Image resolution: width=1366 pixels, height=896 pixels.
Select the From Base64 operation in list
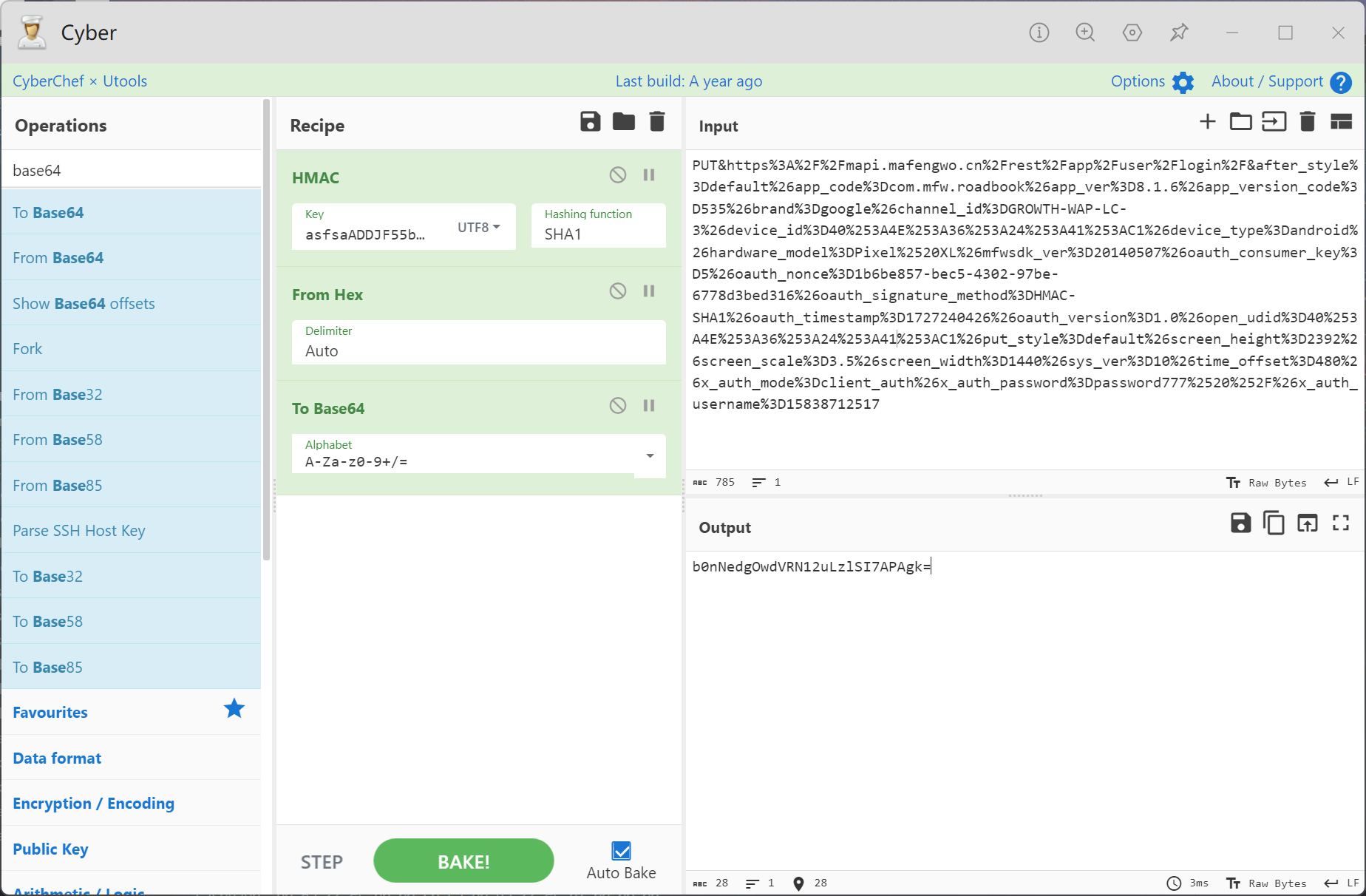tap(132, 258)
